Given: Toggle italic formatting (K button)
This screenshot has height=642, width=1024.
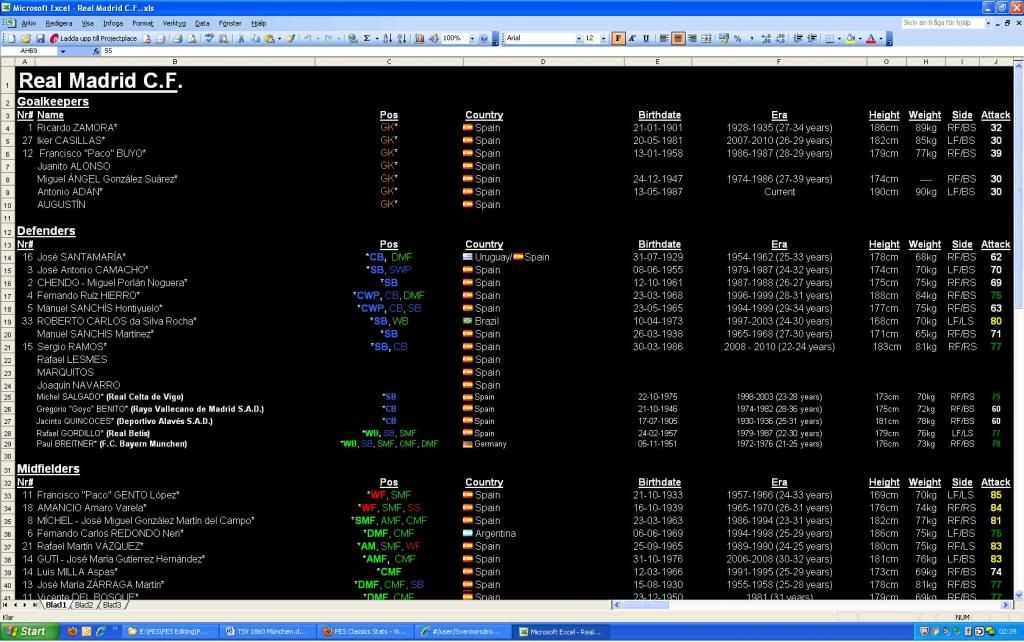Looking at the screenshot, I should (632, 39).
